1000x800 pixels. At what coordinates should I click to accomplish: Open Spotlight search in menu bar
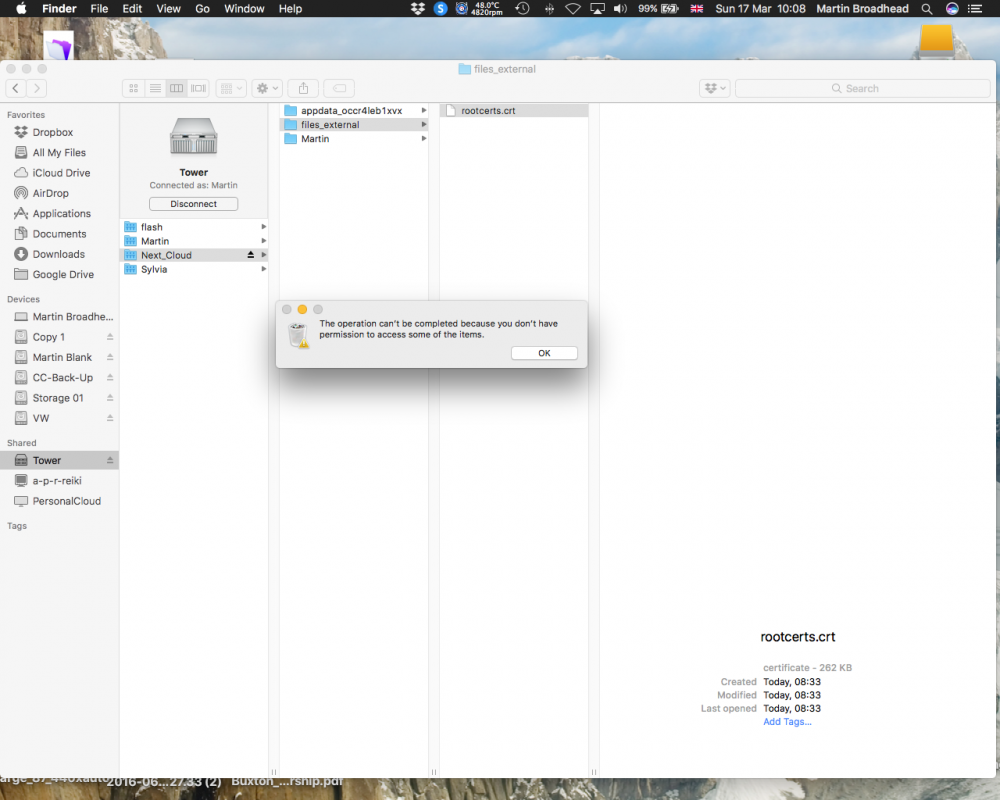coord(927,8)
